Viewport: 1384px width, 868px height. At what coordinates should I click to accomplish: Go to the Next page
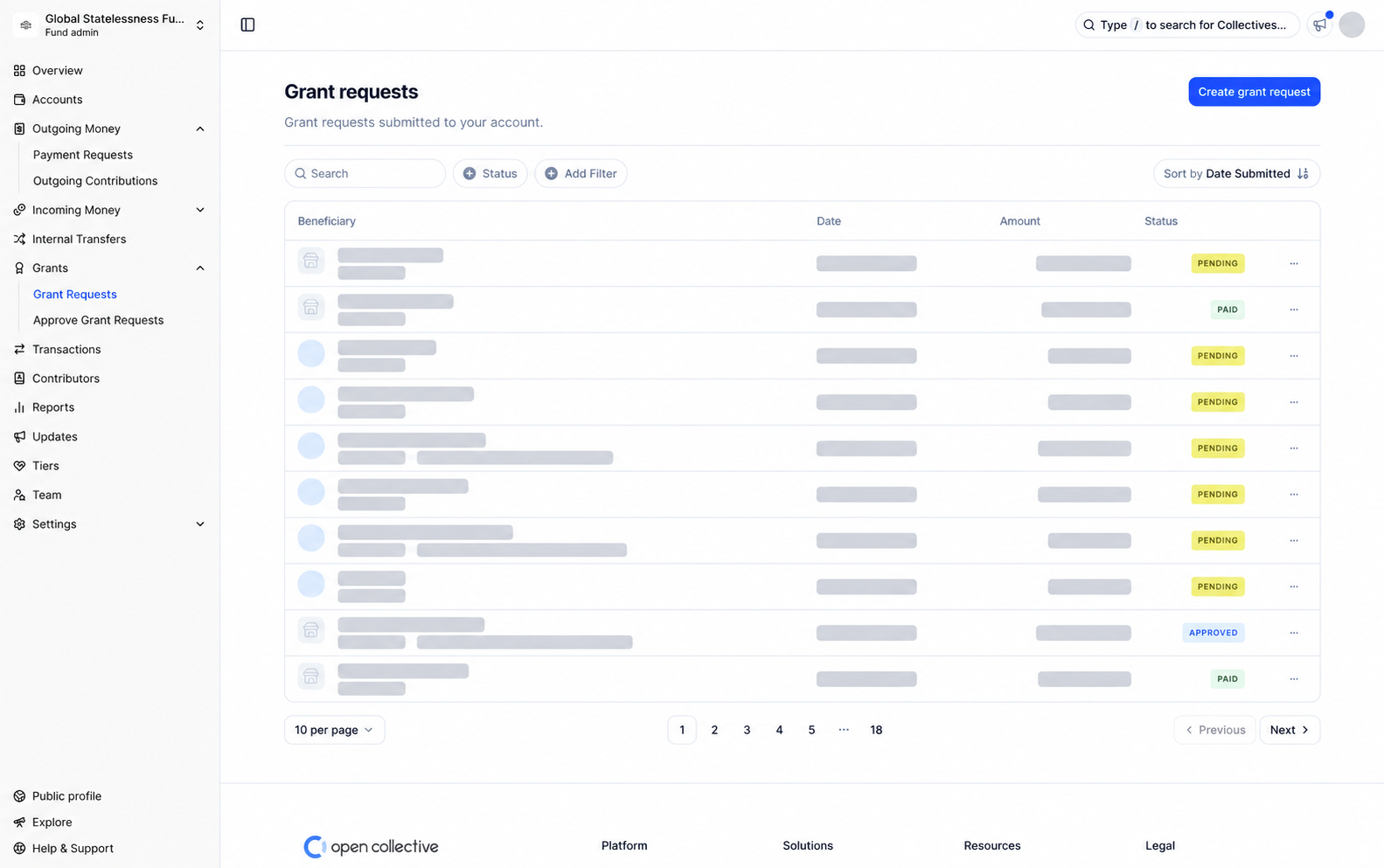(1290, 730)
